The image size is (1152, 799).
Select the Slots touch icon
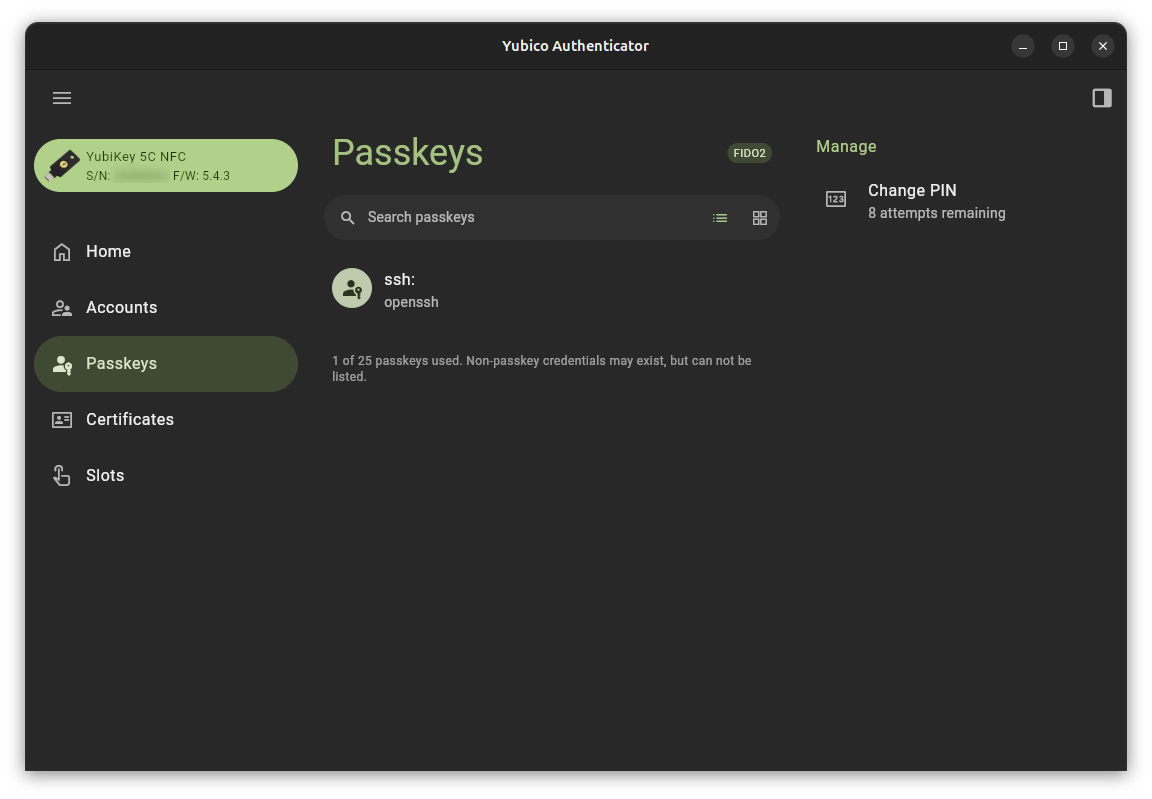pos(61,475)
